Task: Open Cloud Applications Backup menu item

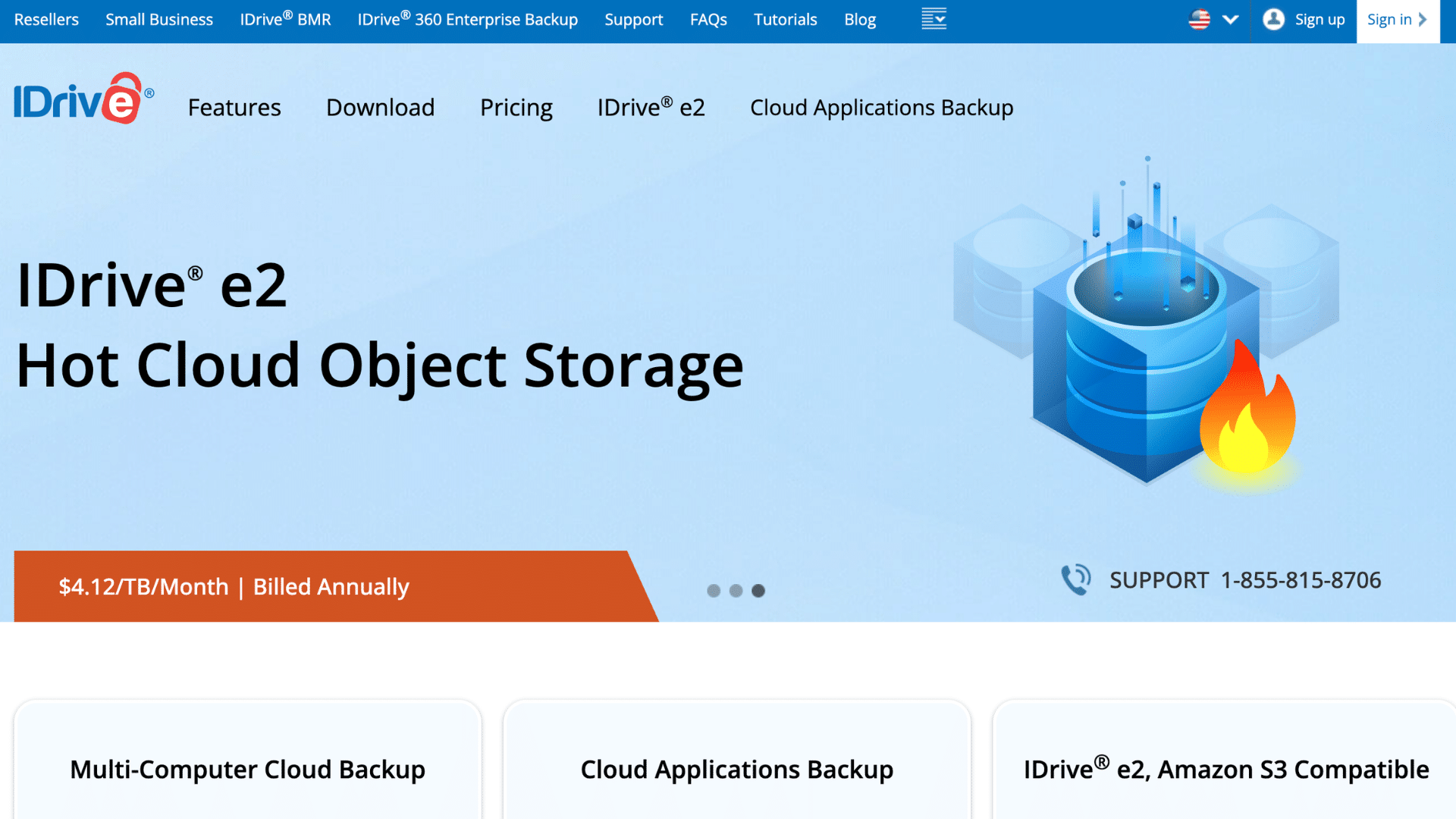Action: [881, 108]
